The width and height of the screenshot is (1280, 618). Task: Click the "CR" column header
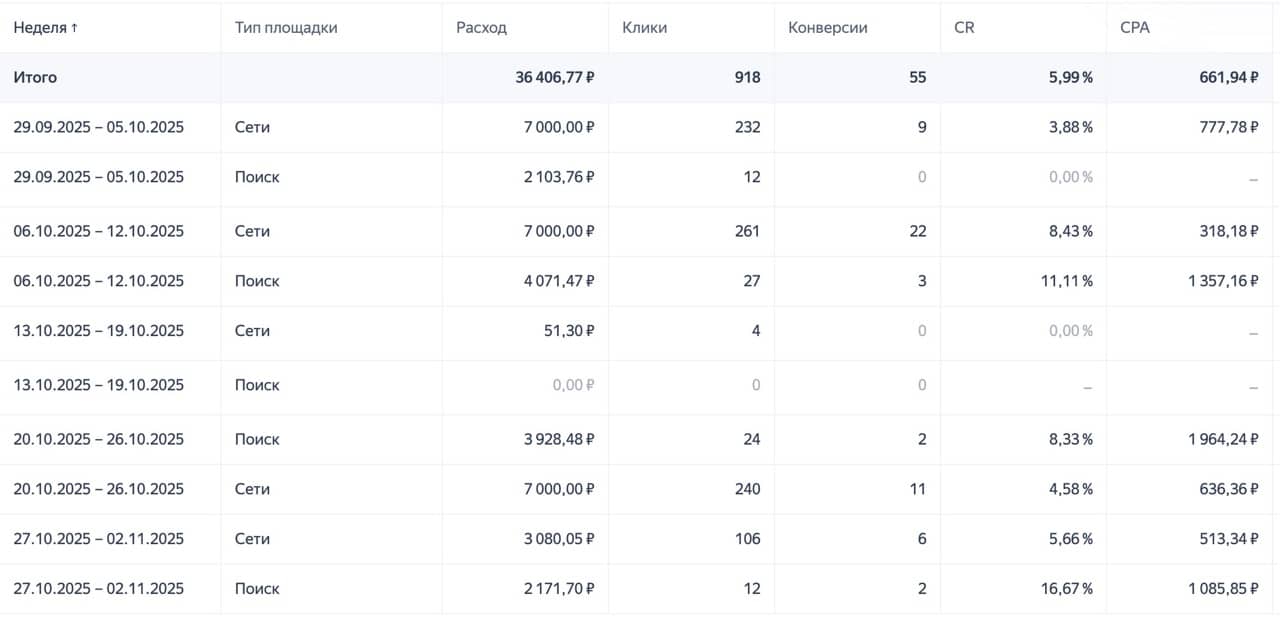pos(964,28)
